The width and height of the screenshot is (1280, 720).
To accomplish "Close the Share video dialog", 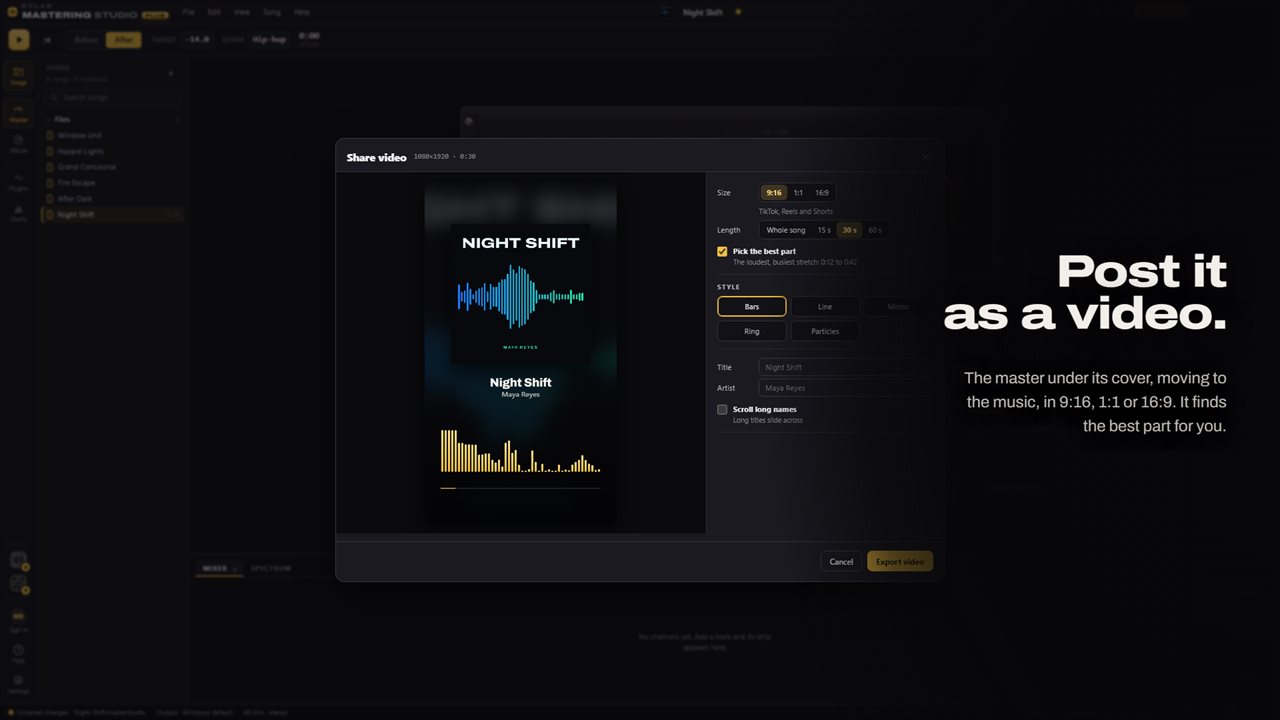I will pos(926,157).
